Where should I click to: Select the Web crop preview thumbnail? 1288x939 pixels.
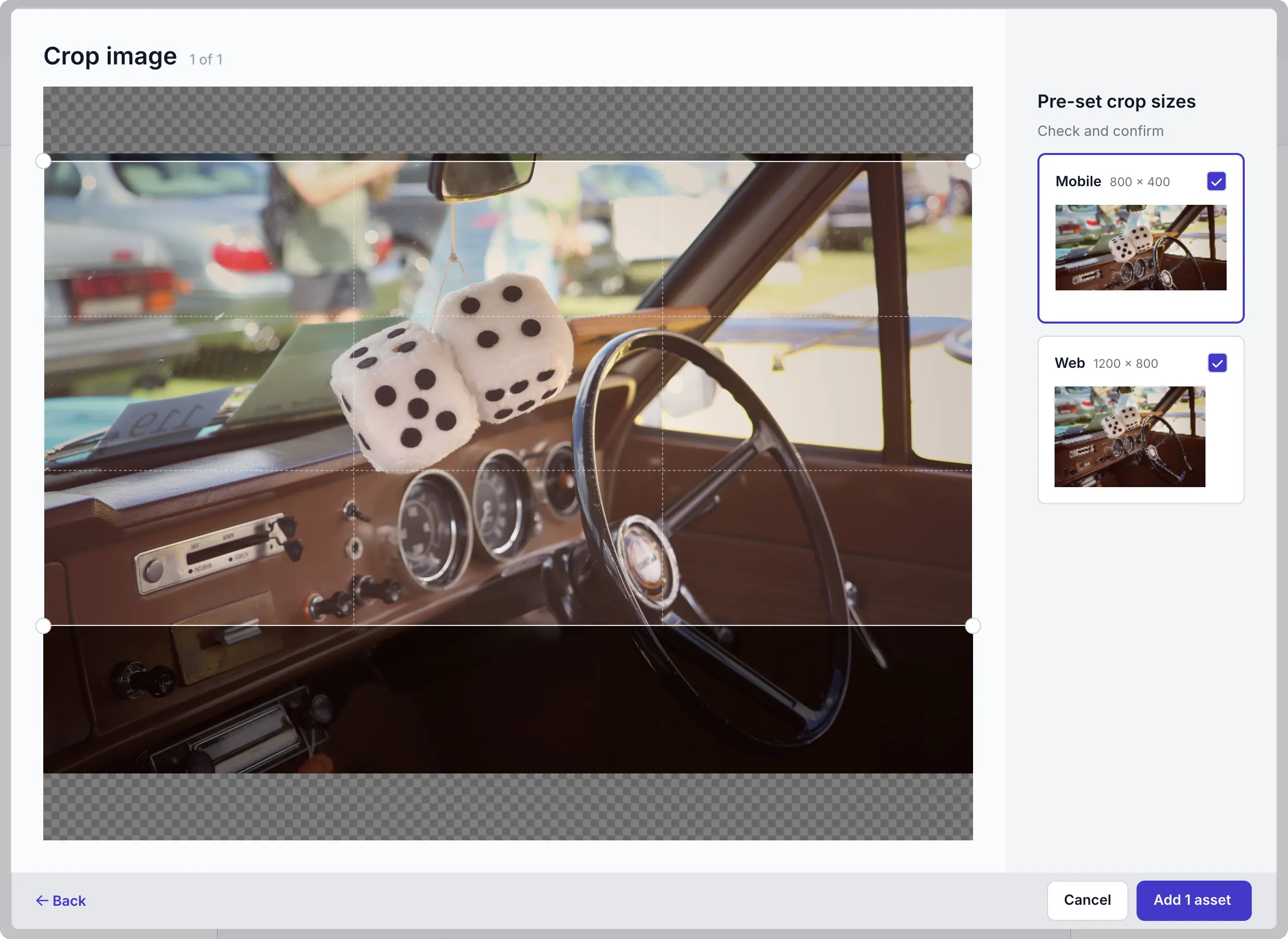point(1130,436)
